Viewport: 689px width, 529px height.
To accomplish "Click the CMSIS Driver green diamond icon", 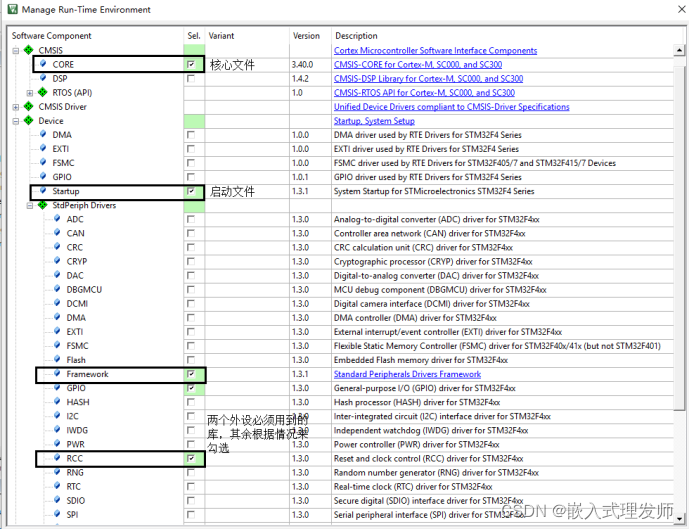I will pos(29,106).
